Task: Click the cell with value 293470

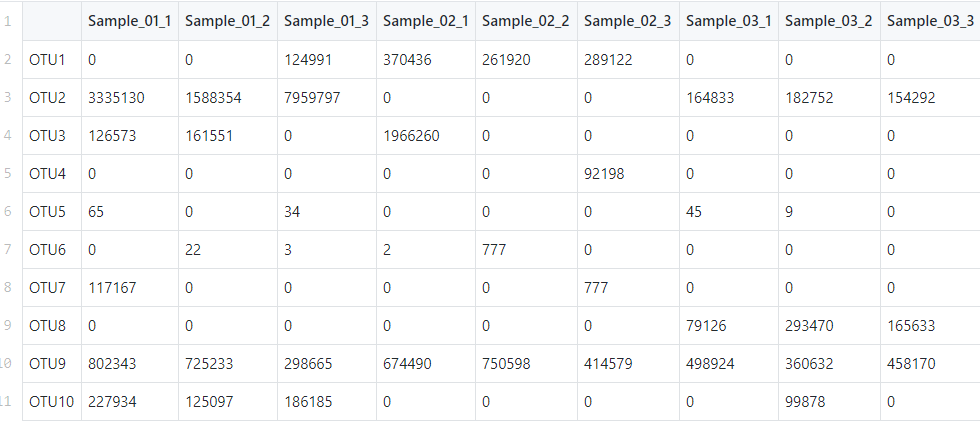Action: [829, 325]
